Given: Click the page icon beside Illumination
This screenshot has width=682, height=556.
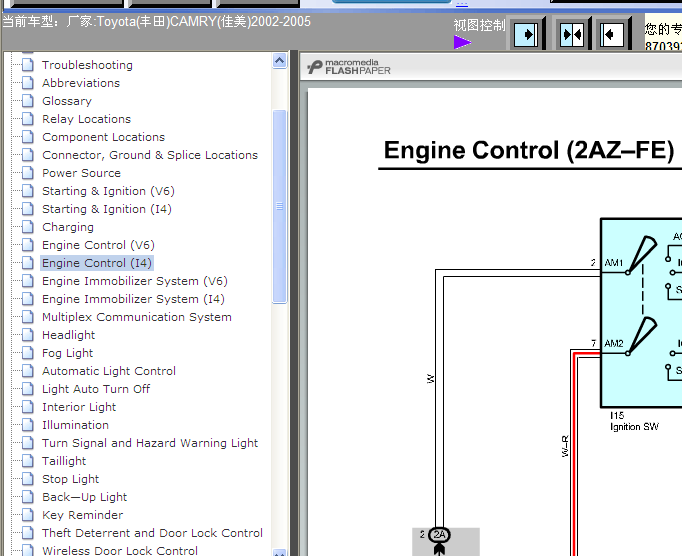Looking at the screenshot, I should (x=28, y=425).
